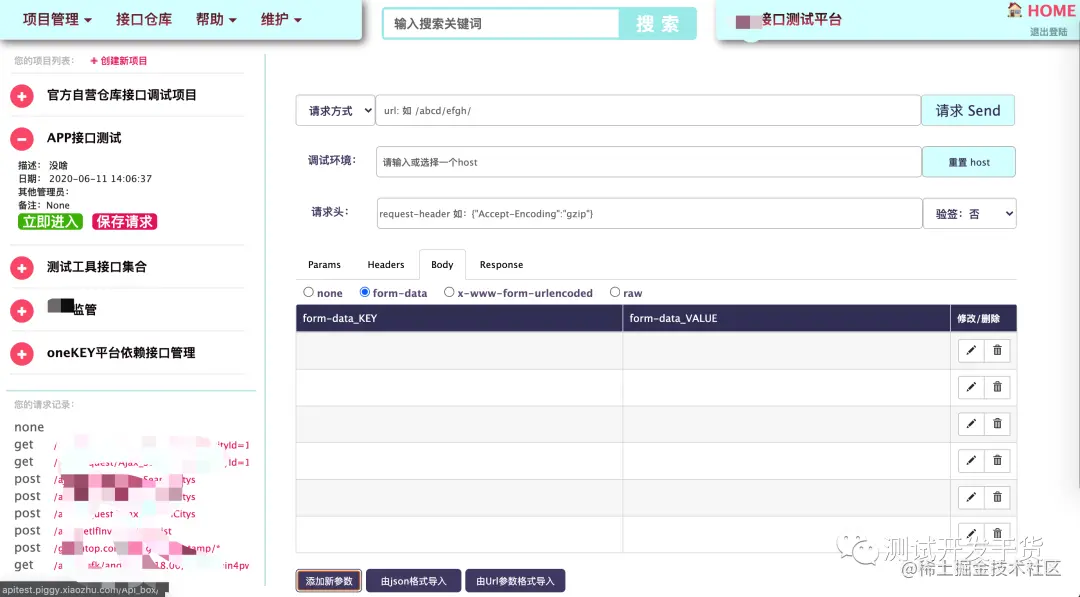Viewport: 1080px width, 597px height.
Task: Click the 保存请求 button
Action: point(125,222)
